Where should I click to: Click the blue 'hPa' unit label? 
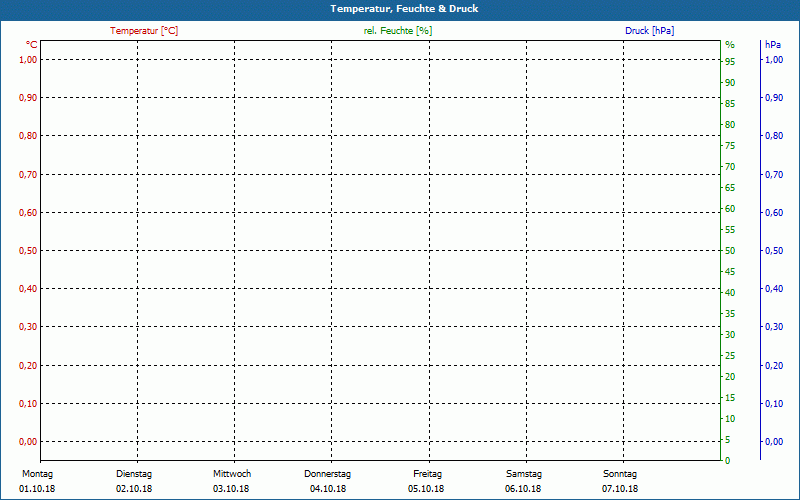[773, 45]
